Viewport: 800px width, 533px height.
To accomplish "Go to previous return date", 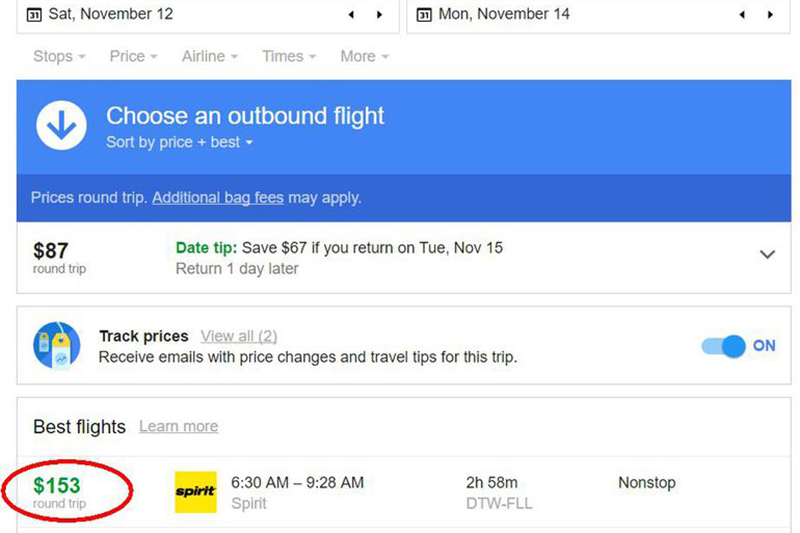I will 741,15.
